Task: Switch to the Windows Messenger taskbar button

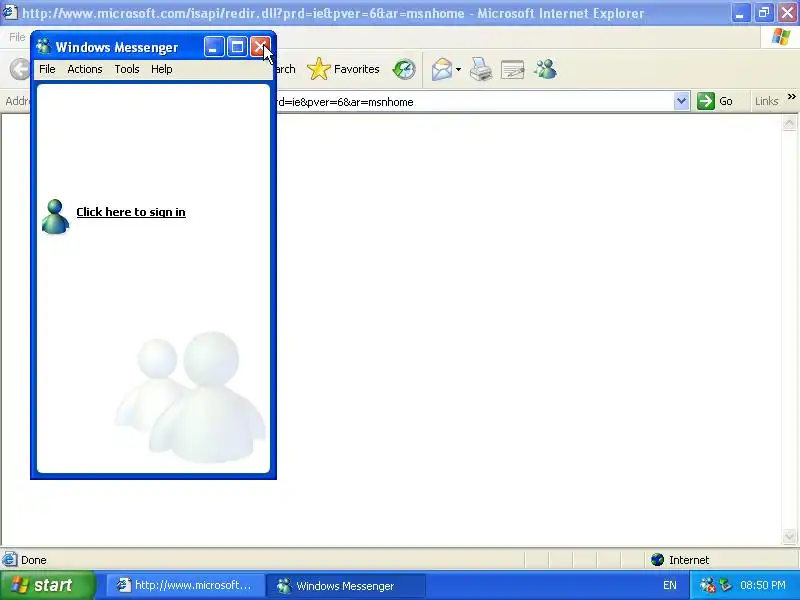Action: tap(345, 585)
